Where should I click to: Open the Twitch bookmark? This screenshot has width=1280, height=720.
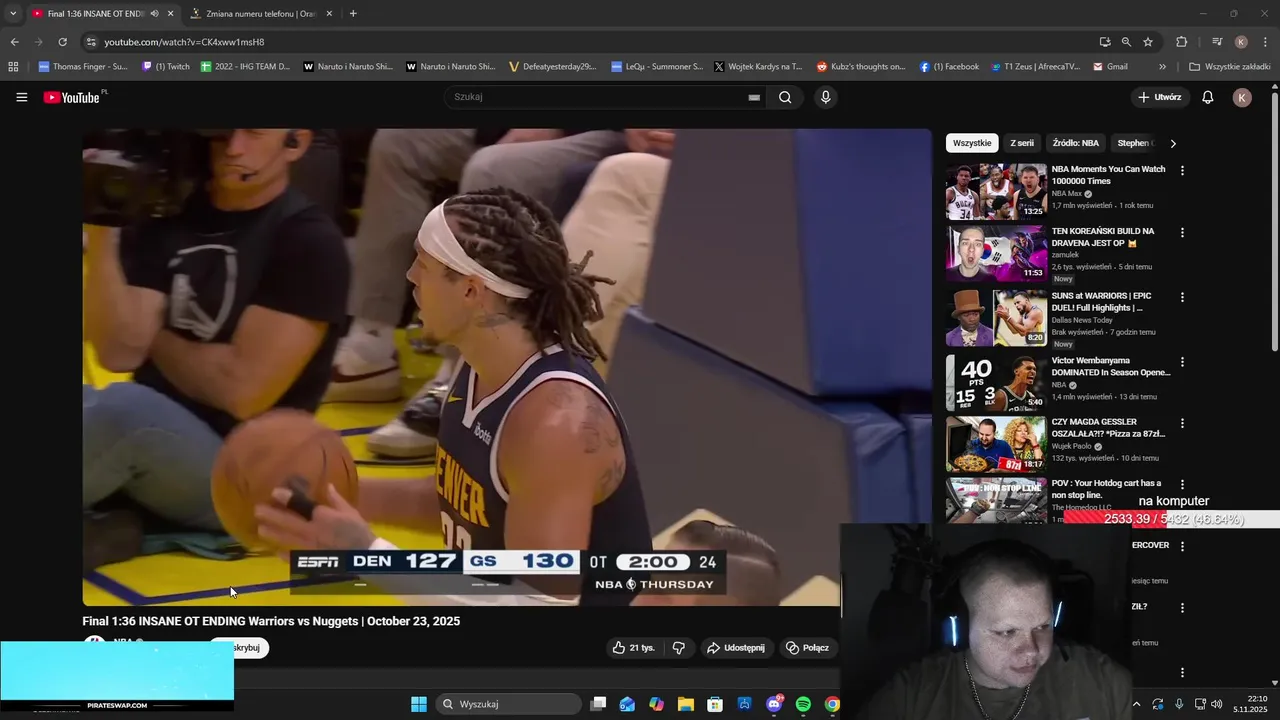coord(166,67)
